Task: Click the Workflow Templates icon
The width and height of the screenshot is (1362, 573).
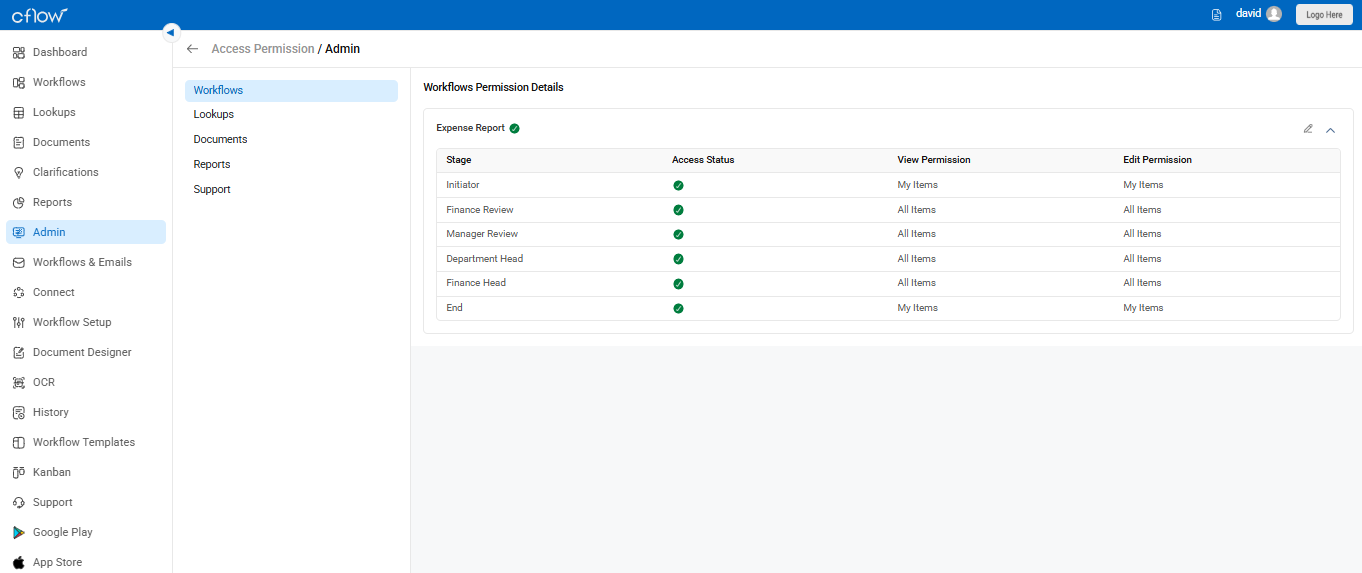Action: pos(19,442)
